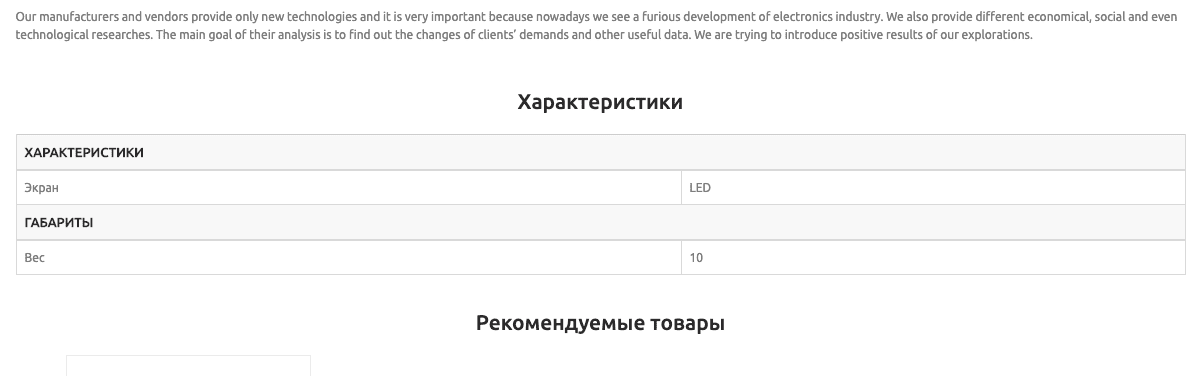
Task: Select the LED value cell
Action: click(933, 188)
